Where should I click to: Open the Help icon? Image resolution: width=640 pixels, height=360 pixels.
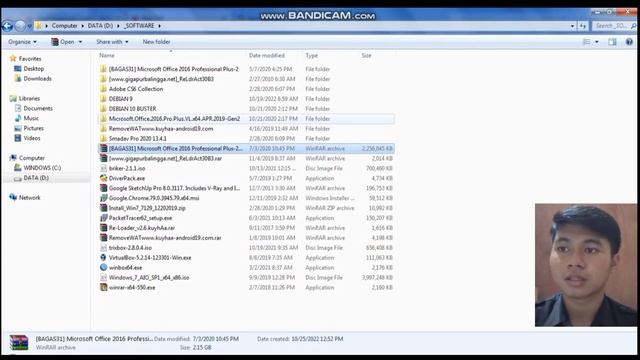point(629,42)
